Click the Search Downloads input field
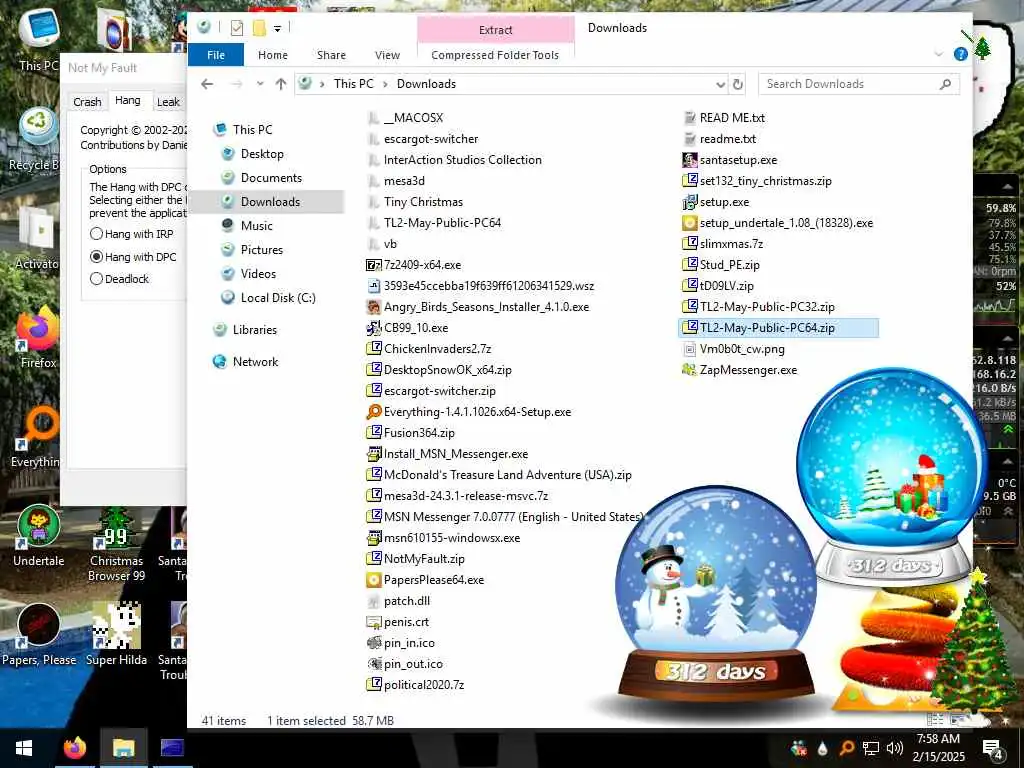The image size is (1024, 768). [x=858, y=84]
